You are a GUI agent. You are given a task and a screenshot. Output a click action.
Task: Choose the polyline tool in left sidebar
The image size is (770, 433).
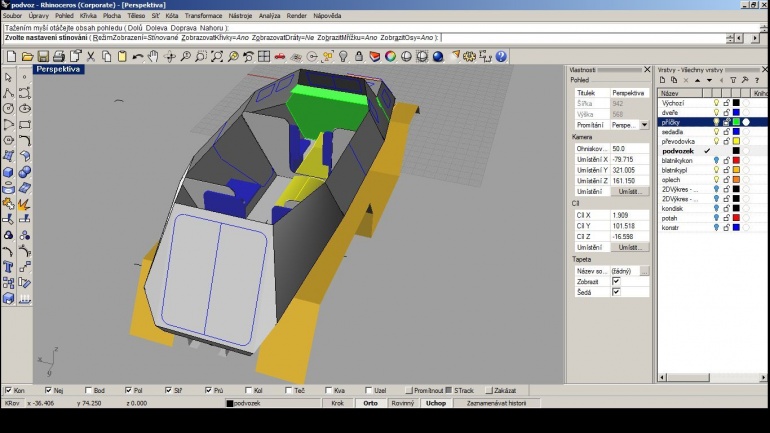pos(8,93)
